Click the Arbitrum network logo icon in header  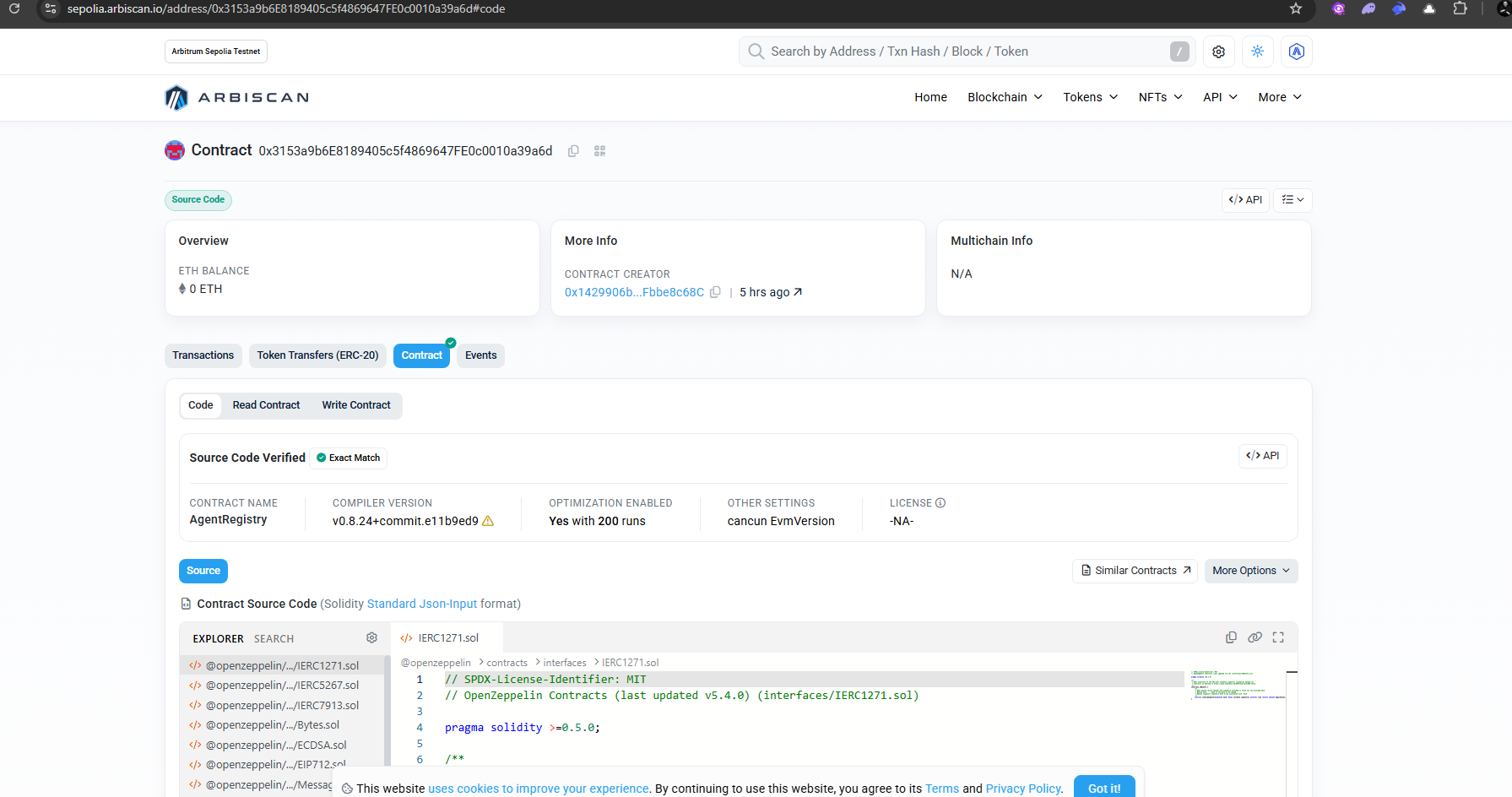(1297, 52)
